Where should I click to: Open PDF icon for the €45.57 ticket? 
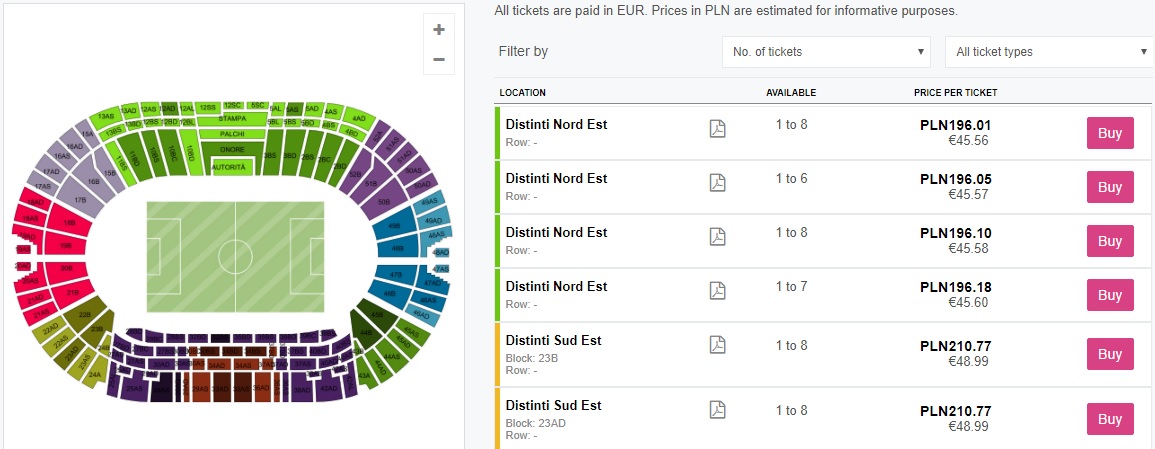717,182
